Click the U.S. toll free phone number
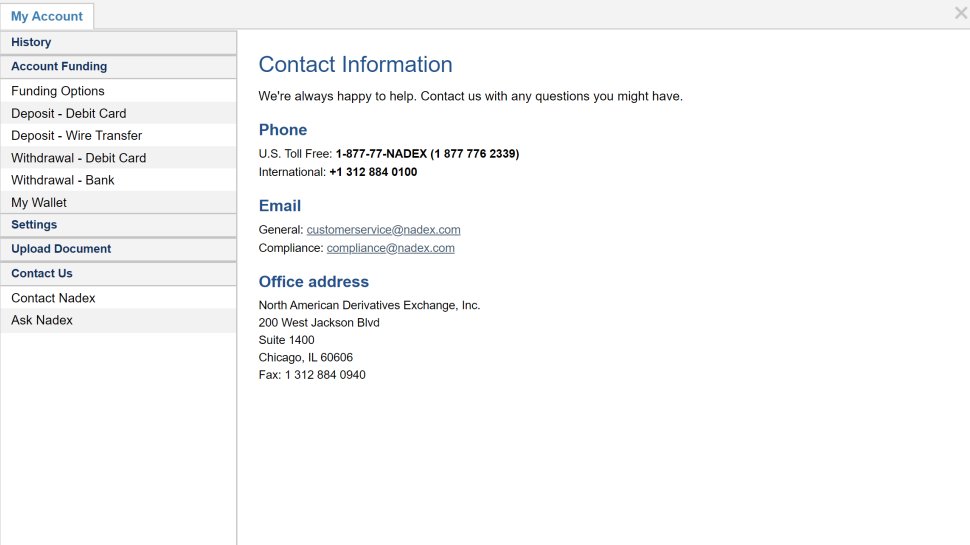Image resolution: width=970 pixels, height=545 pixels. [427, 153]
